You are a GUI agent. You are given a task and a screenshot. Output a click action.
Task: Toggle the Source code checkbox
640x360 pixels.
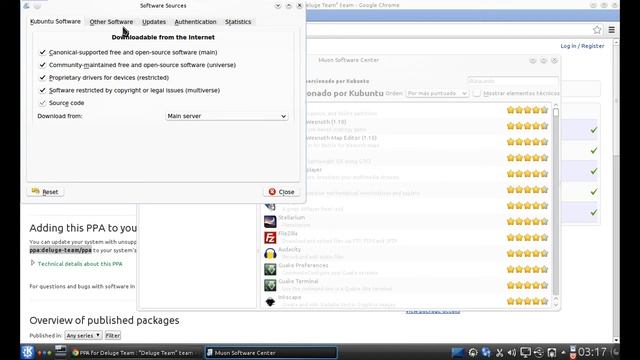42,103
